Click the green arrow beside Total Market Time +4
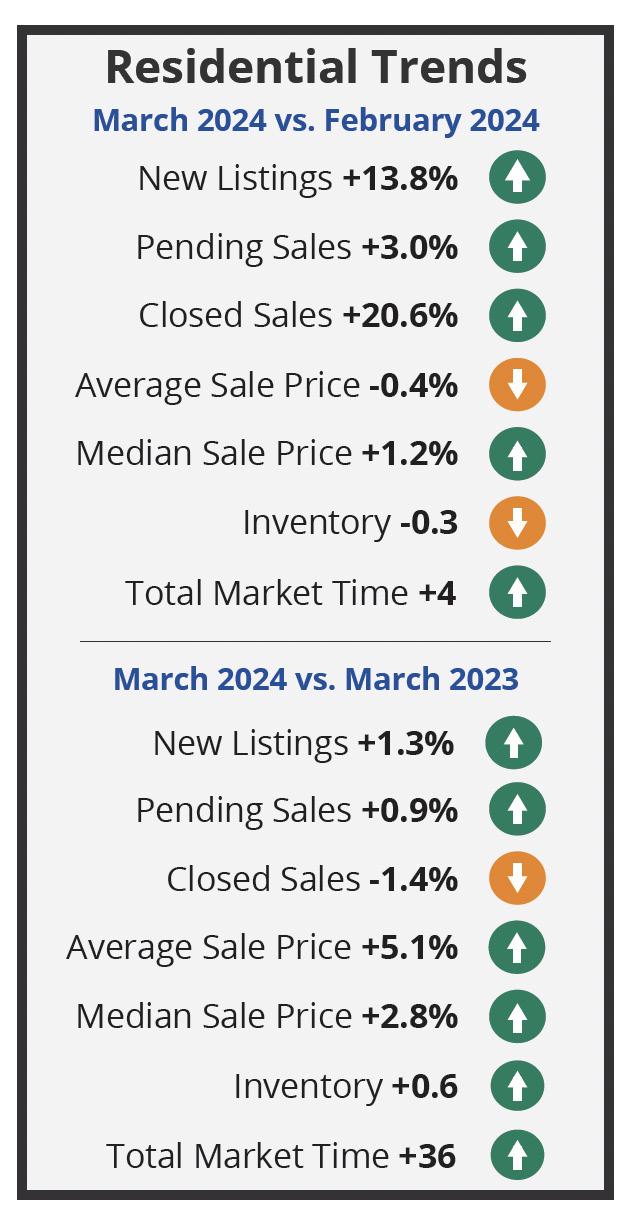The image size is (632, 1222). pyautogui.click(x=517, y=593)
